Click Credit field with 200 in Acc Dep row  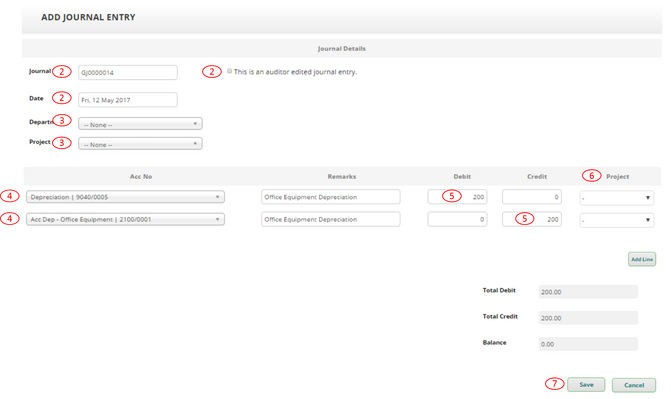(x=532, y=219)
